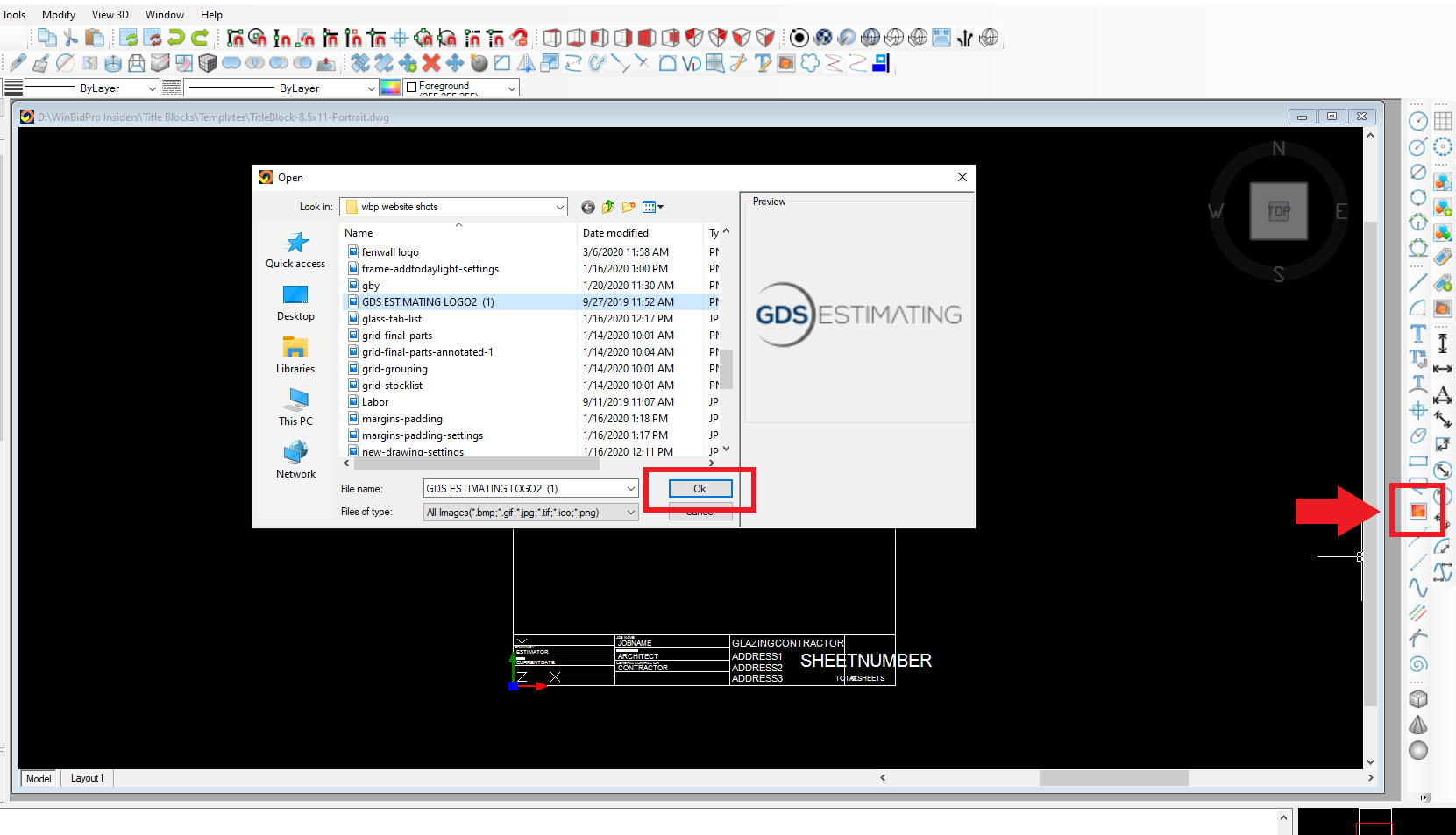Select the cut scissors icon
This screenshot has height=835, width=1456.
point(71,38)
